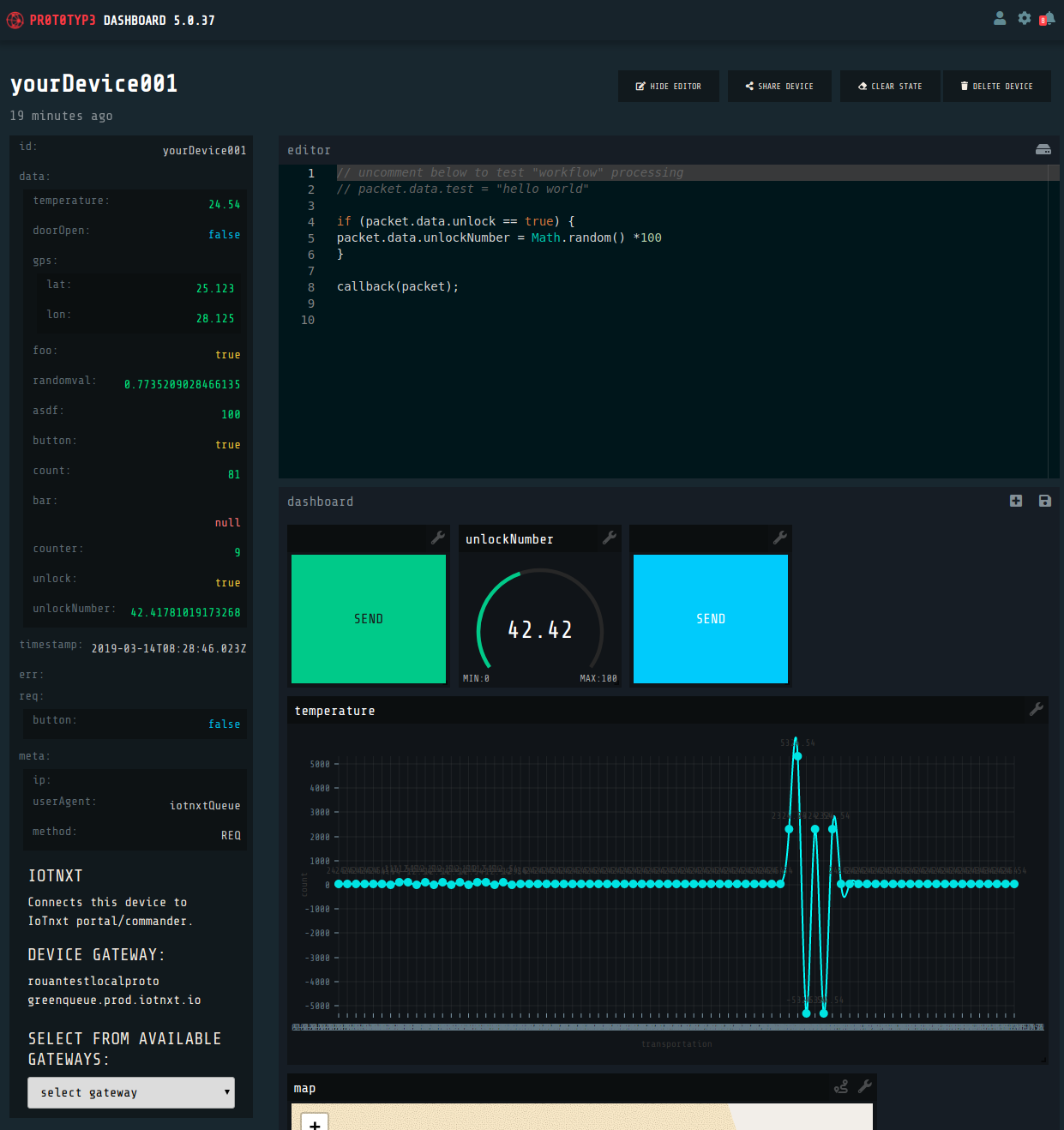Save the dashboard layout
Screen dimensions: 1064x1130
pyautogui.click(x=1045, y=501)
